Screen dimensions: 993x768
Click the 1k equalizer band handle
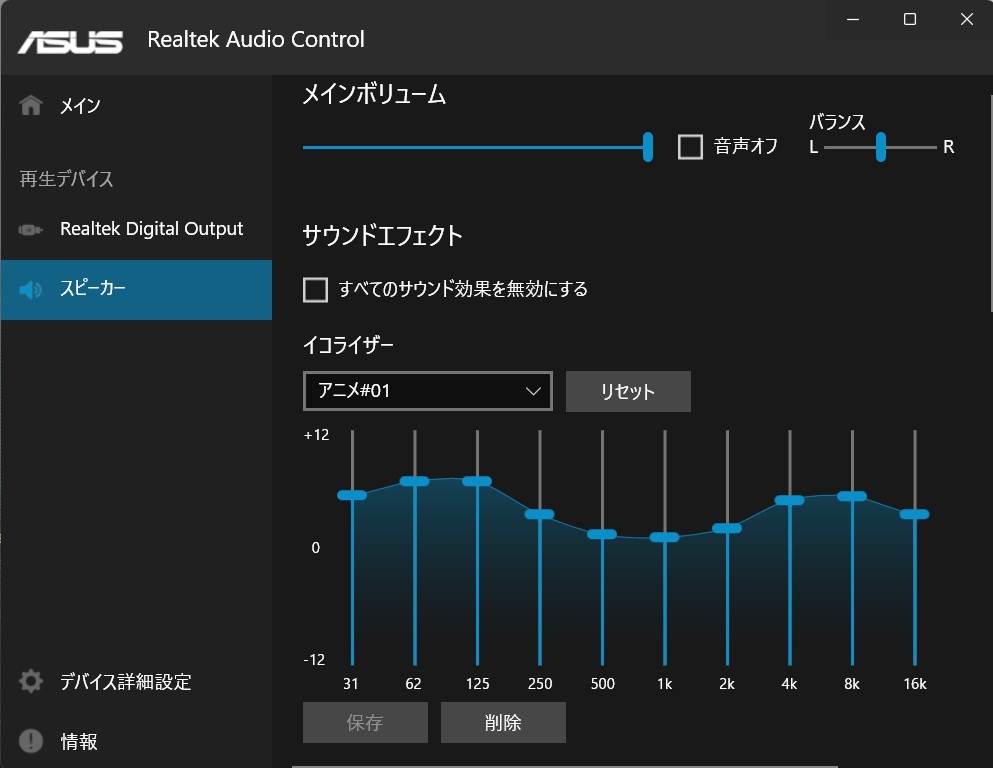[664, 537]
